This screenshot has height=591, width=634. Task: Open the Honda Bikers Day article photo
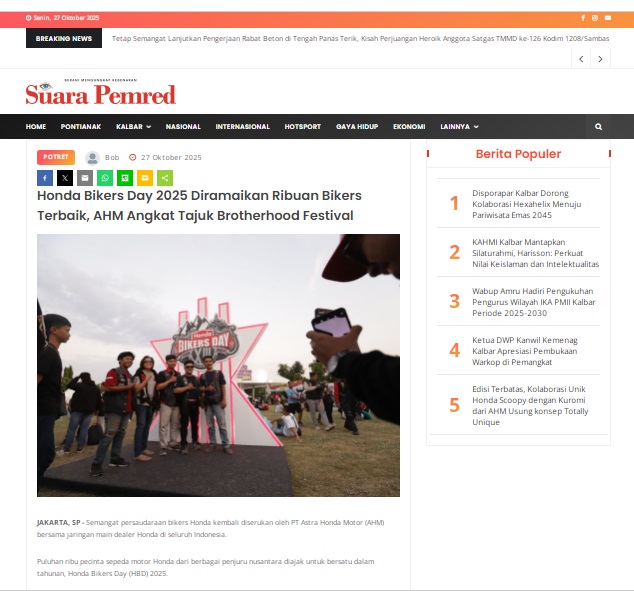218,365
